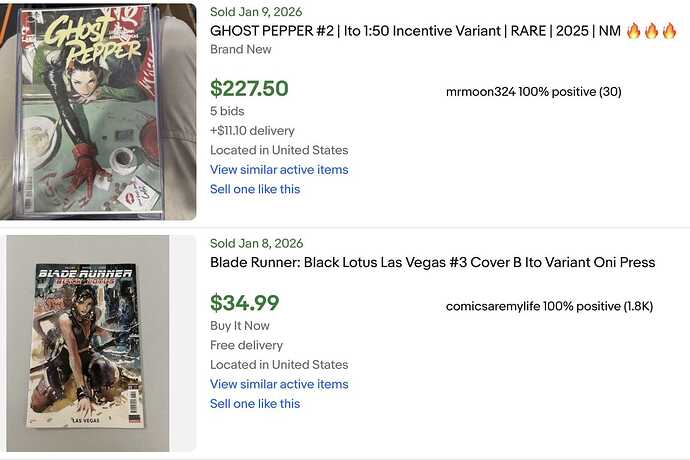The width and height of the screenshot is (690, 460).
Task: Open the Ghost Pepper #2 comic thumbnail
Action: (x=97, y=110)
